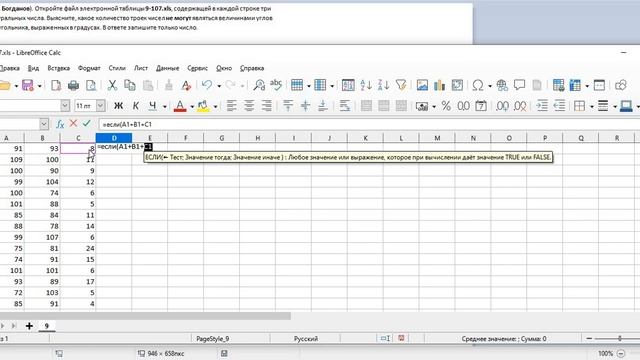Open borders dropdown arrow
The image size is (640, 360).
coord(591,107)
